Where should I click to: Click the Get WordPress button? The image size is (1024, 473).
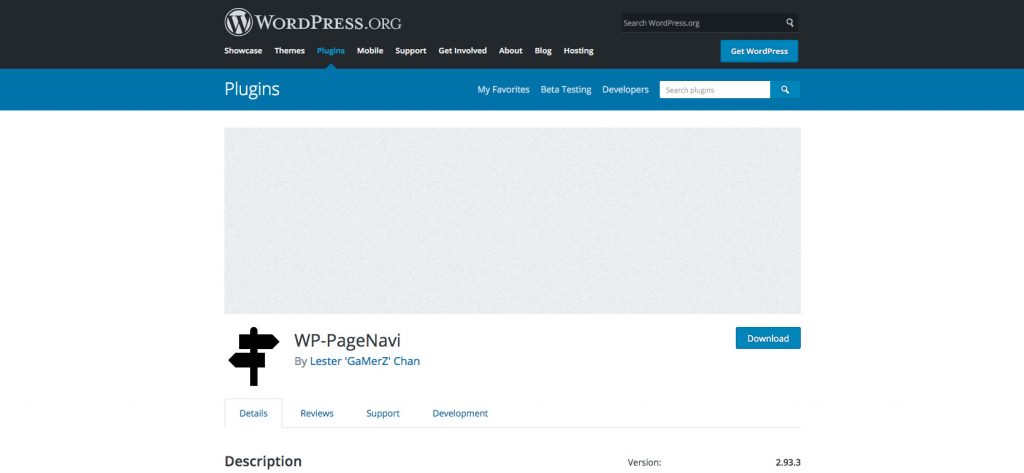click(759, 51)
